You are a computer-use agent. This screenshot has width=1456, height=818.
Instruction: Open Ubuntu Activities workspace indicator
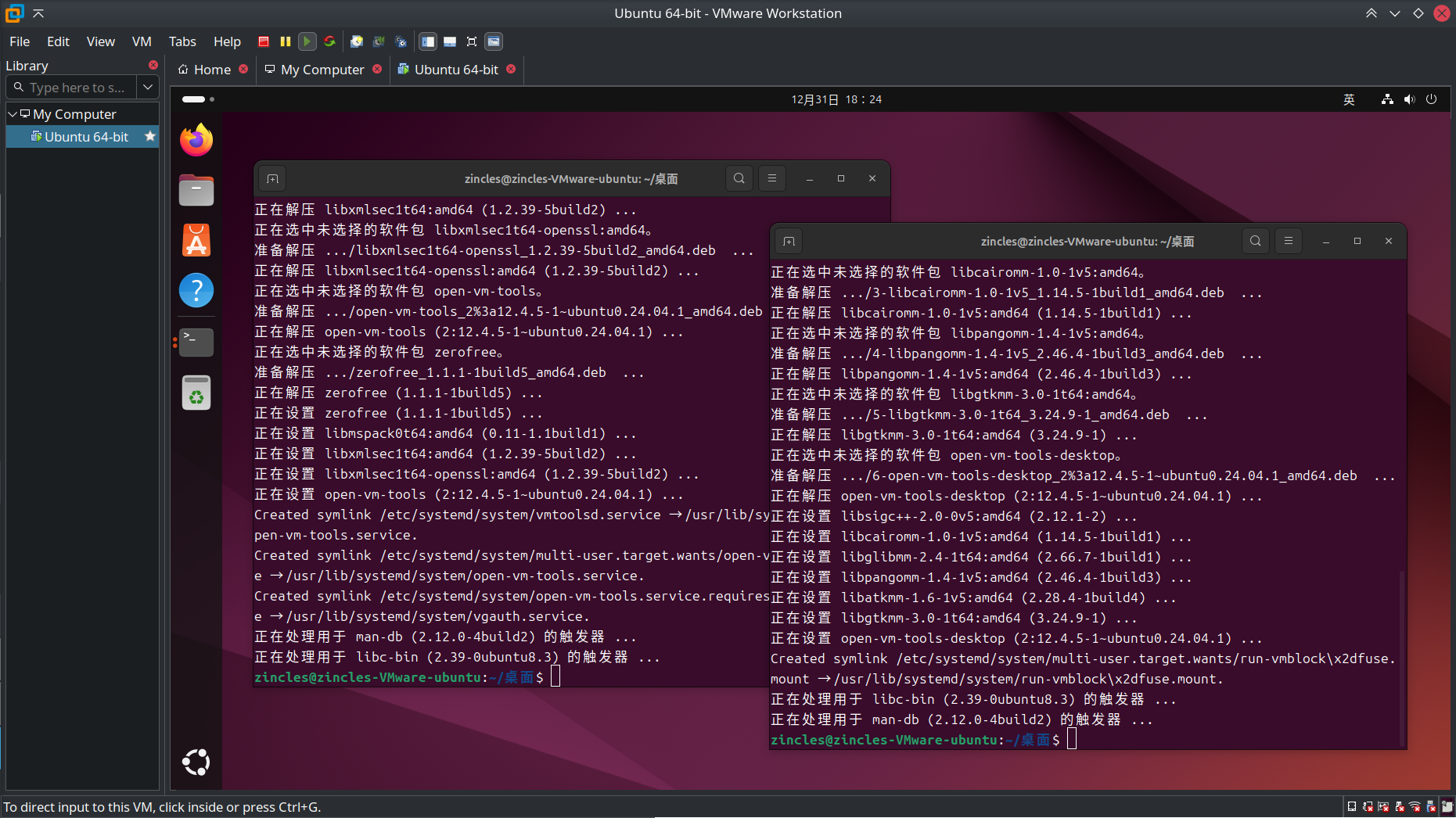point(198,99)
